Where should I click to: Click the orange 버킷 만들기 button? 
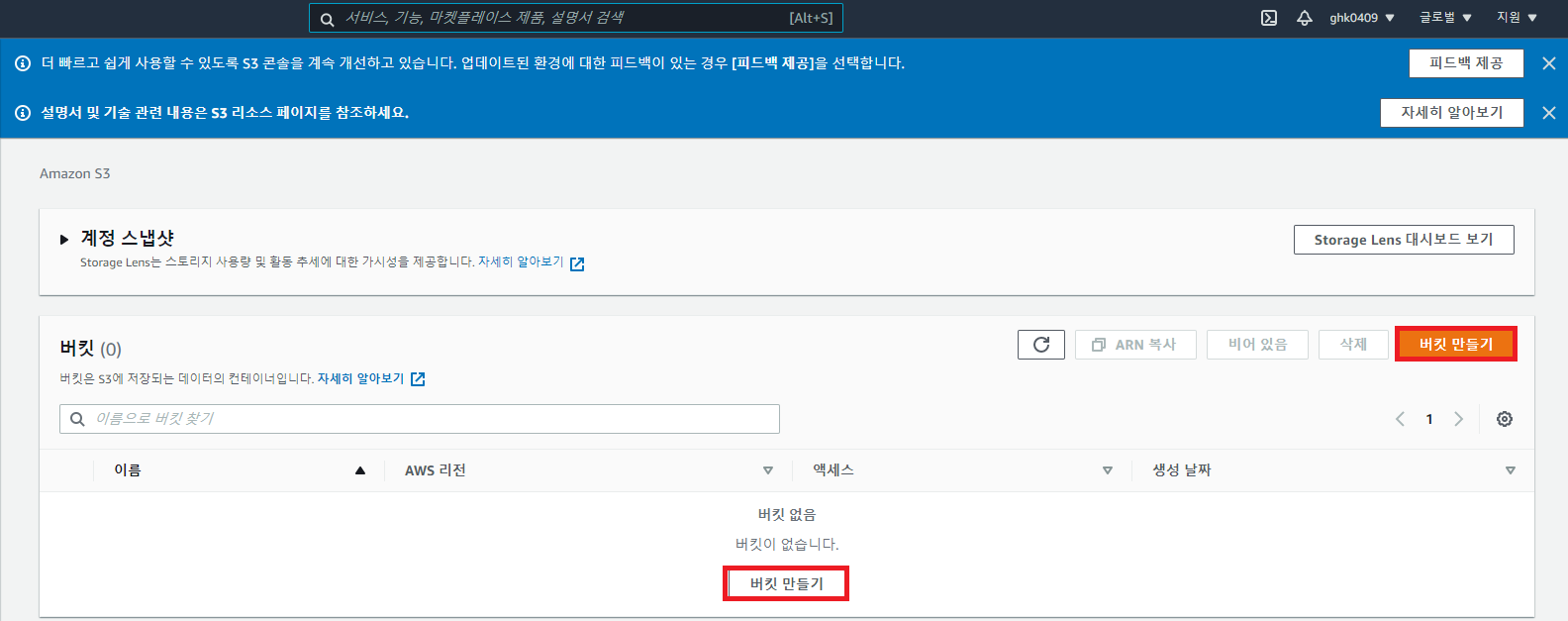coord(1455,344)
